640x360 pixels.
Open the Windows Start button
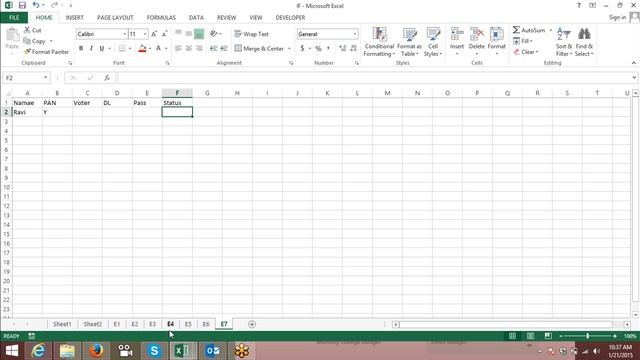point(12,351)
